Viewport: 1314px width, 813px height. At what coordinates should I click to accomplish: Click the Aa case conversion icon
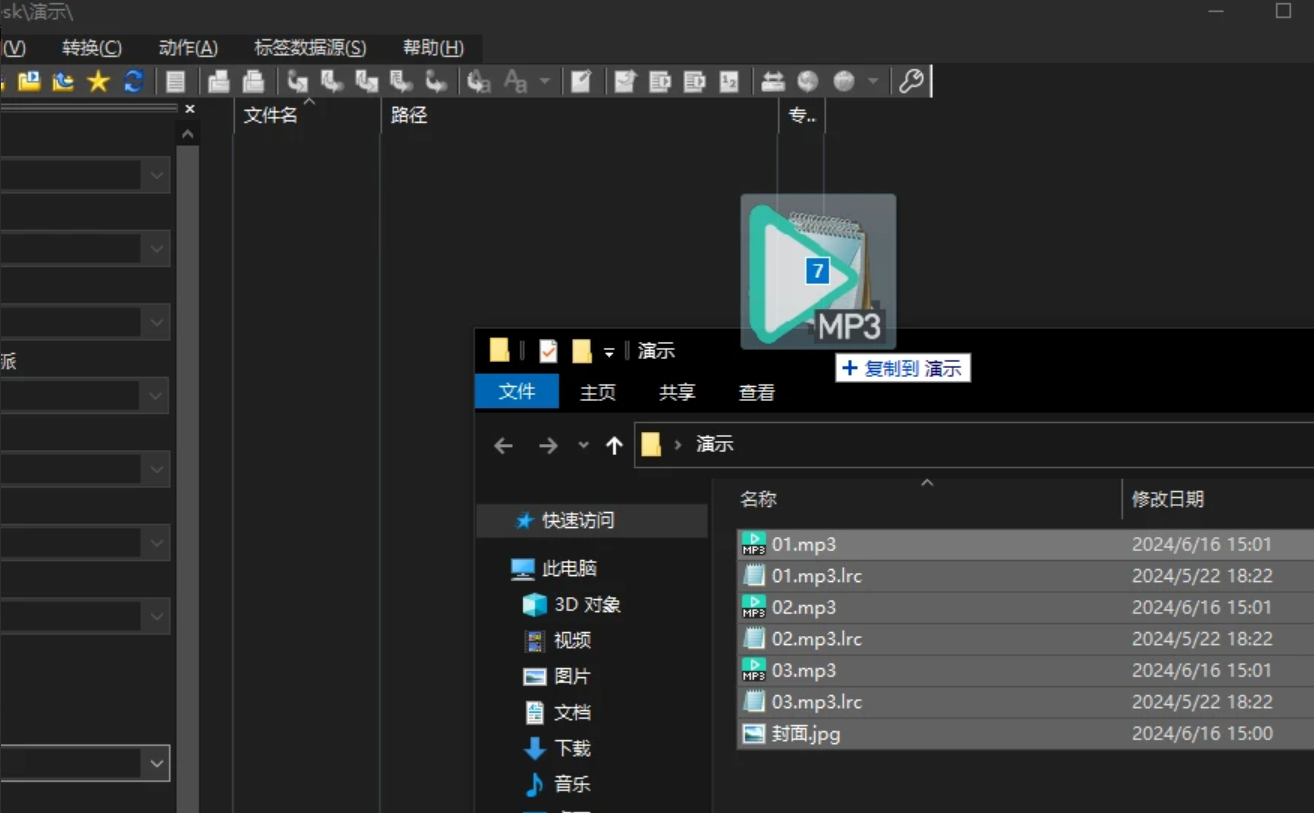(515, 82)
